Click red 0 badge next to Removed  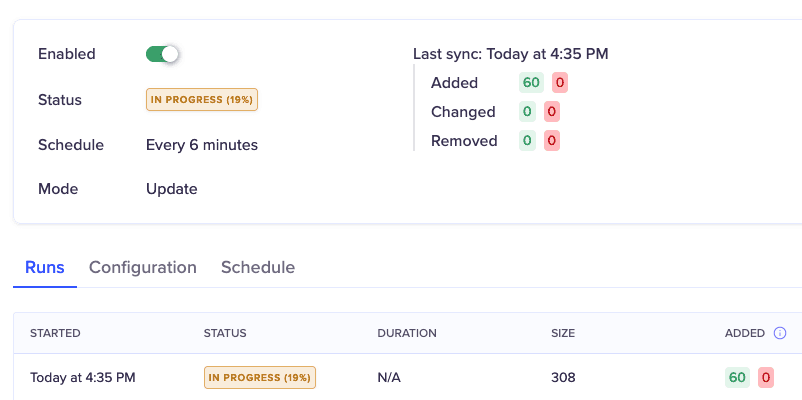[551, 141]
